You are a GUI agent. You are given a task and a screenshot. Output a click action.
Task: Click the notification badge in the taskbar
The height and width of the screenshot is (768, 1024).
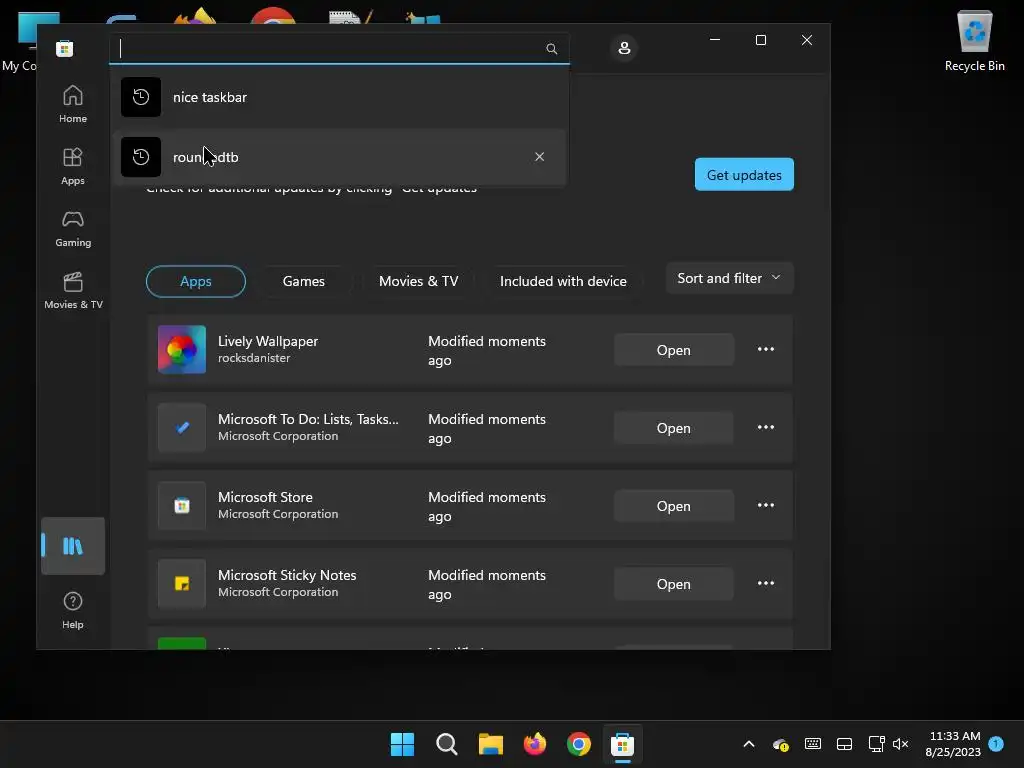tap(996, 743)
